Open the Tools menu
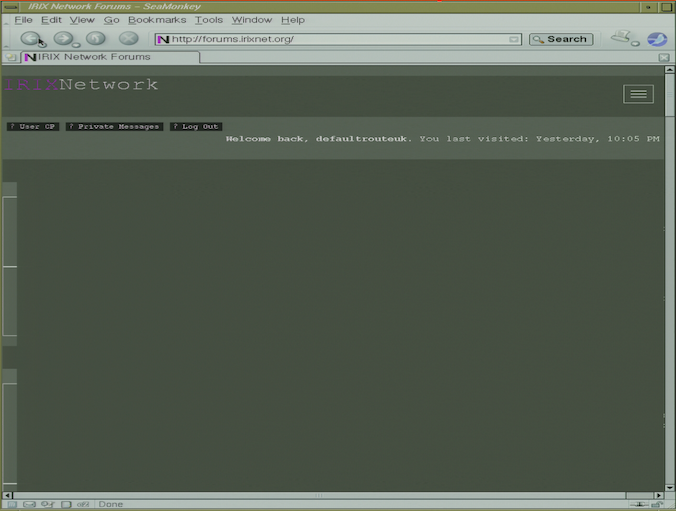 pos(209,20)
